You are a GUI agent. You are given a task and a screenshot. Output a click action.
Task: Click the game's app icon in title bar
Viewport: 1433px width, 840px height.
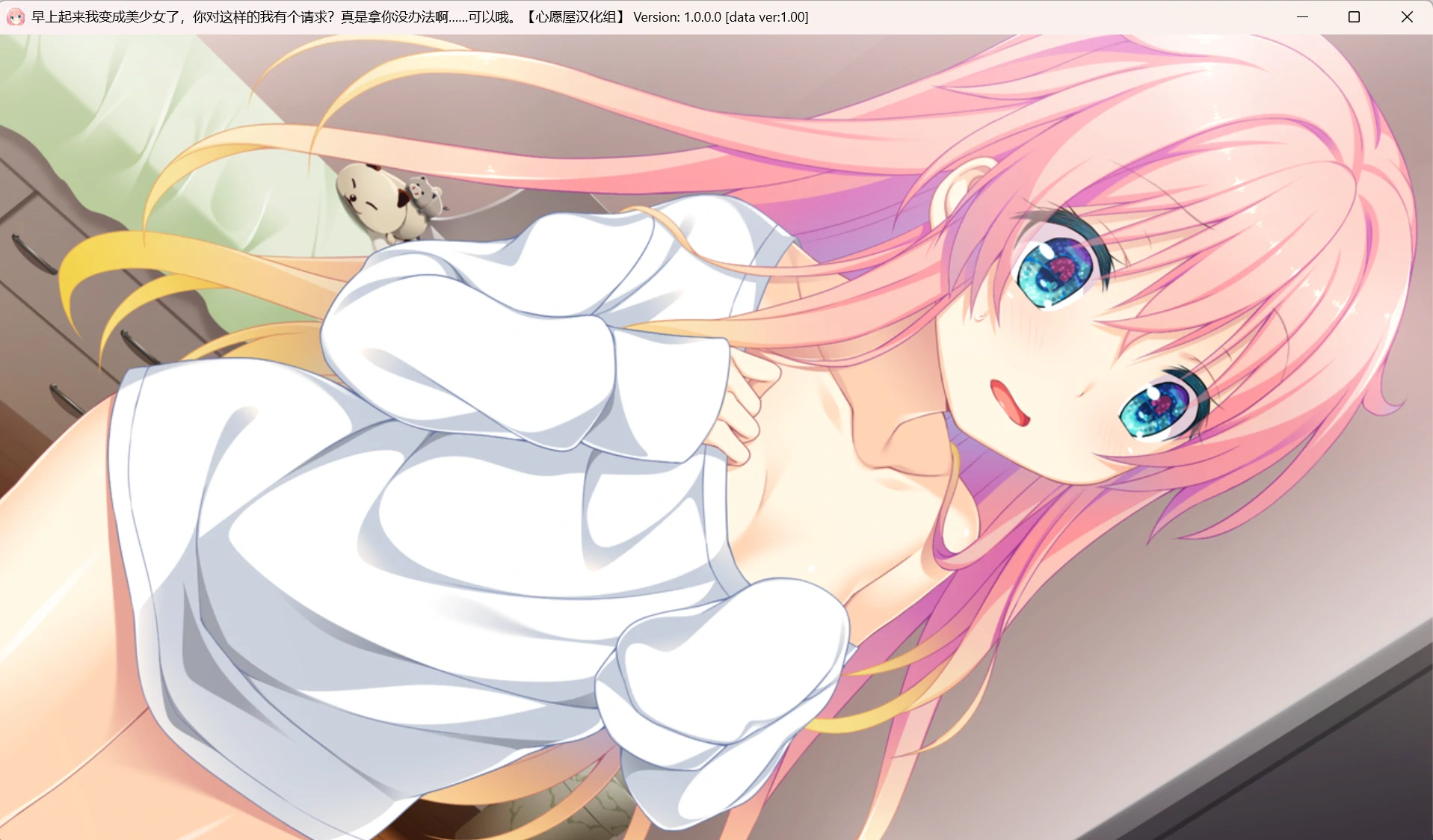(x=15, y=16)
